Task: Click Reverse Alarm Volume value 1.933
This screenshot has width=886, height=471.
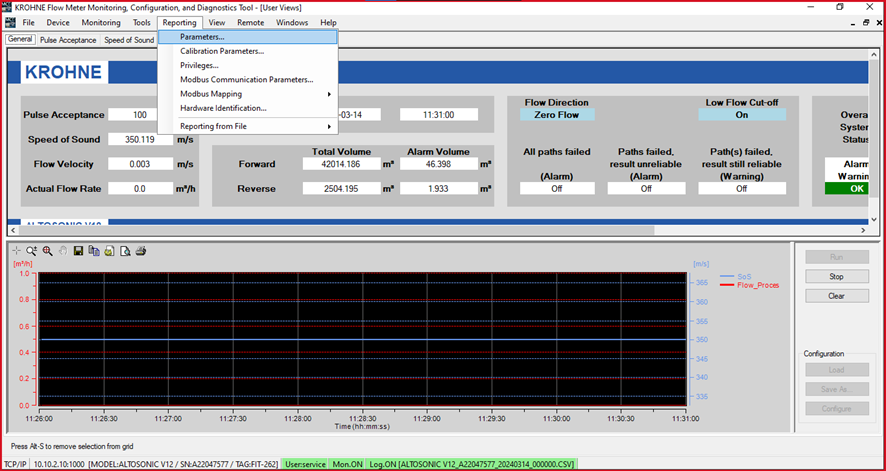Action: (438, 189)
